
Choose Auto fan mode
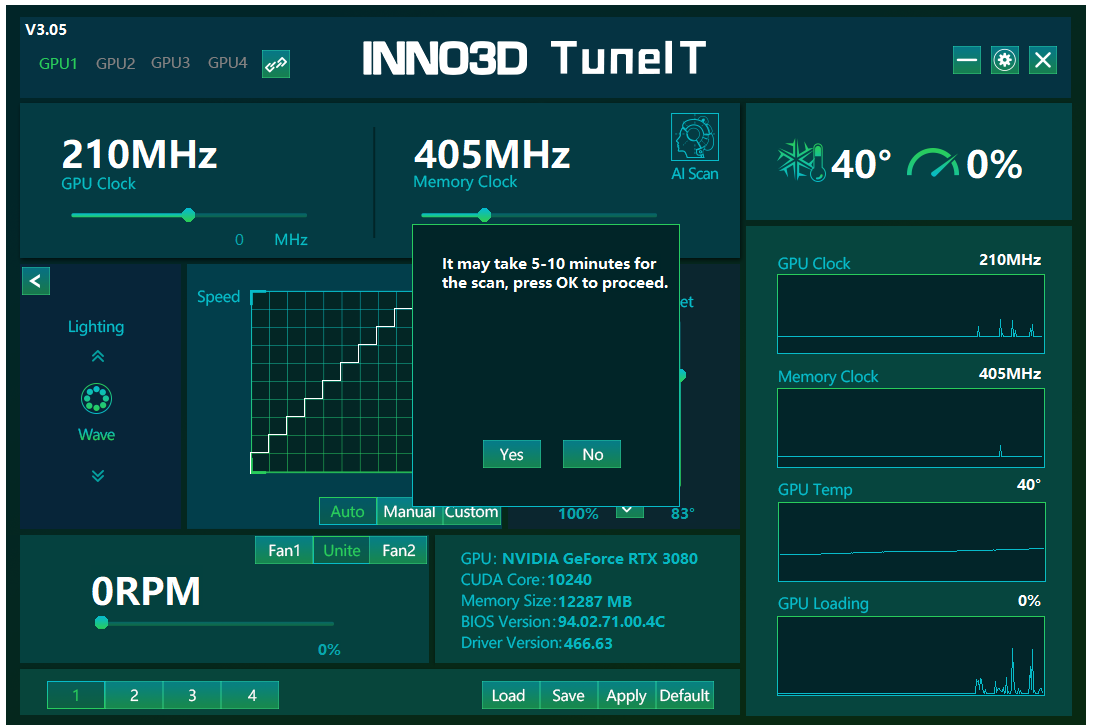[x=348, y=511]
